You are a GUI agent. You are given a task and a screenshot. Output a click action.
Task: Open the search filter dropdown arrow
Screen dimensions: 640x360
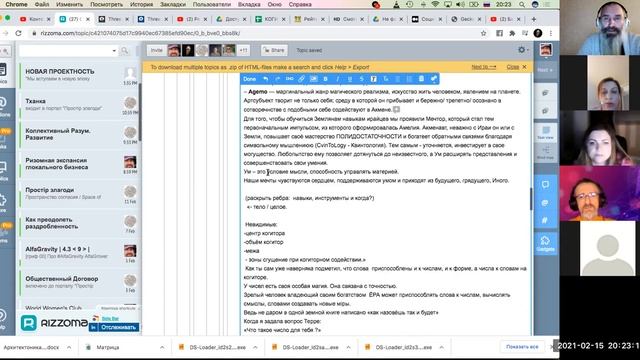pos(114,51)
